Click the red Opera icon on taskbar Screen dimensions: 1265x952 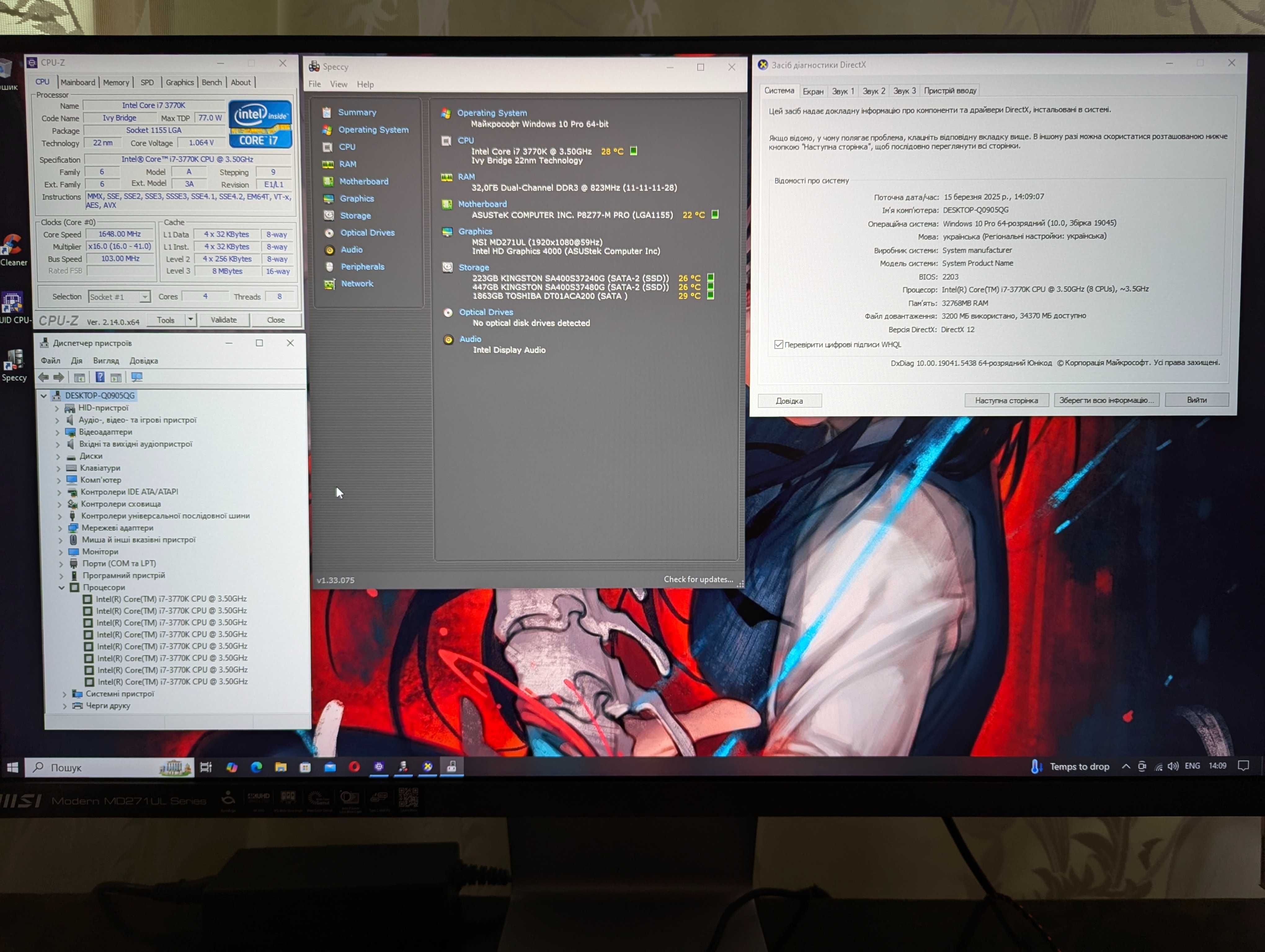(x=355, y=766)
